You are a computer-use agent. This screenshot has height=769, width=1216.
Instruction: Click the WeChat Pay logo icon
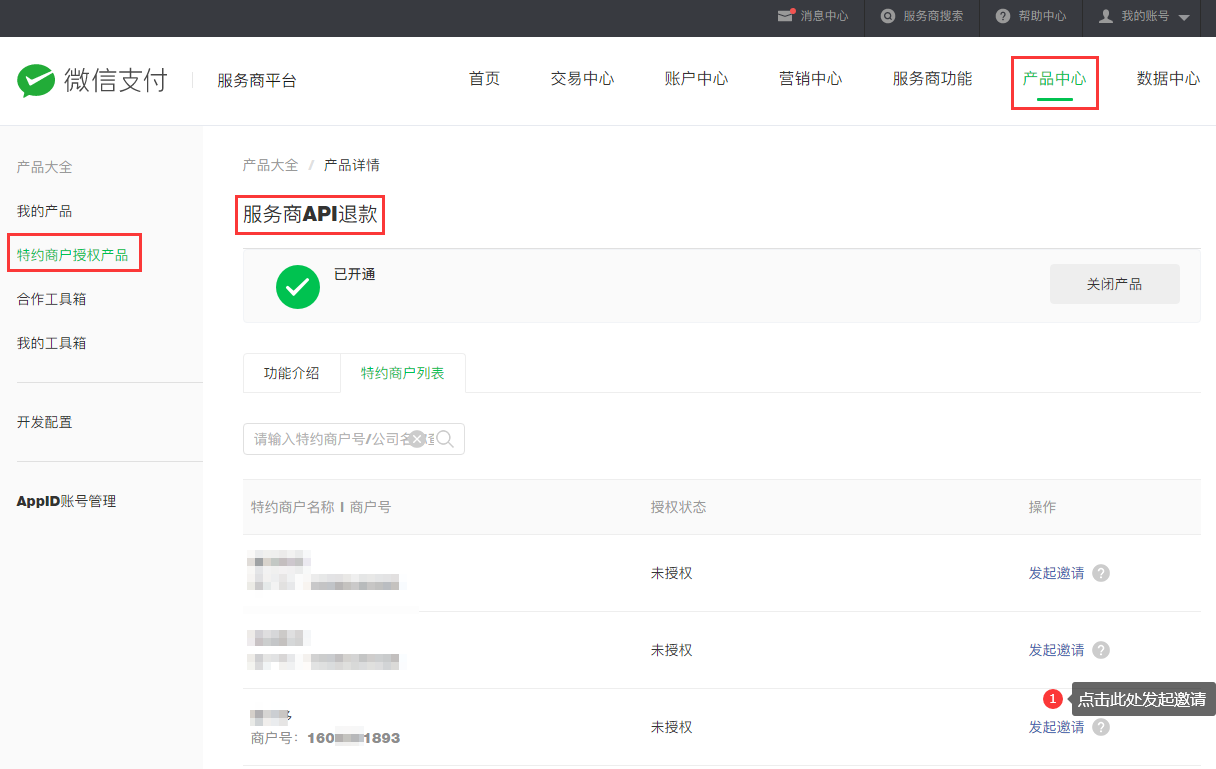click(x=36, y=80)
